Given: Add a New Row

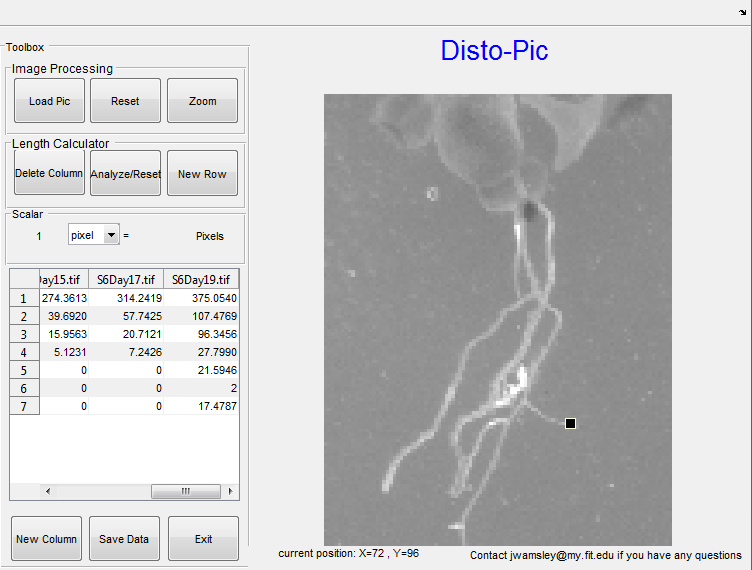Looking at the screenshot, I should click(x=202, y=173).
